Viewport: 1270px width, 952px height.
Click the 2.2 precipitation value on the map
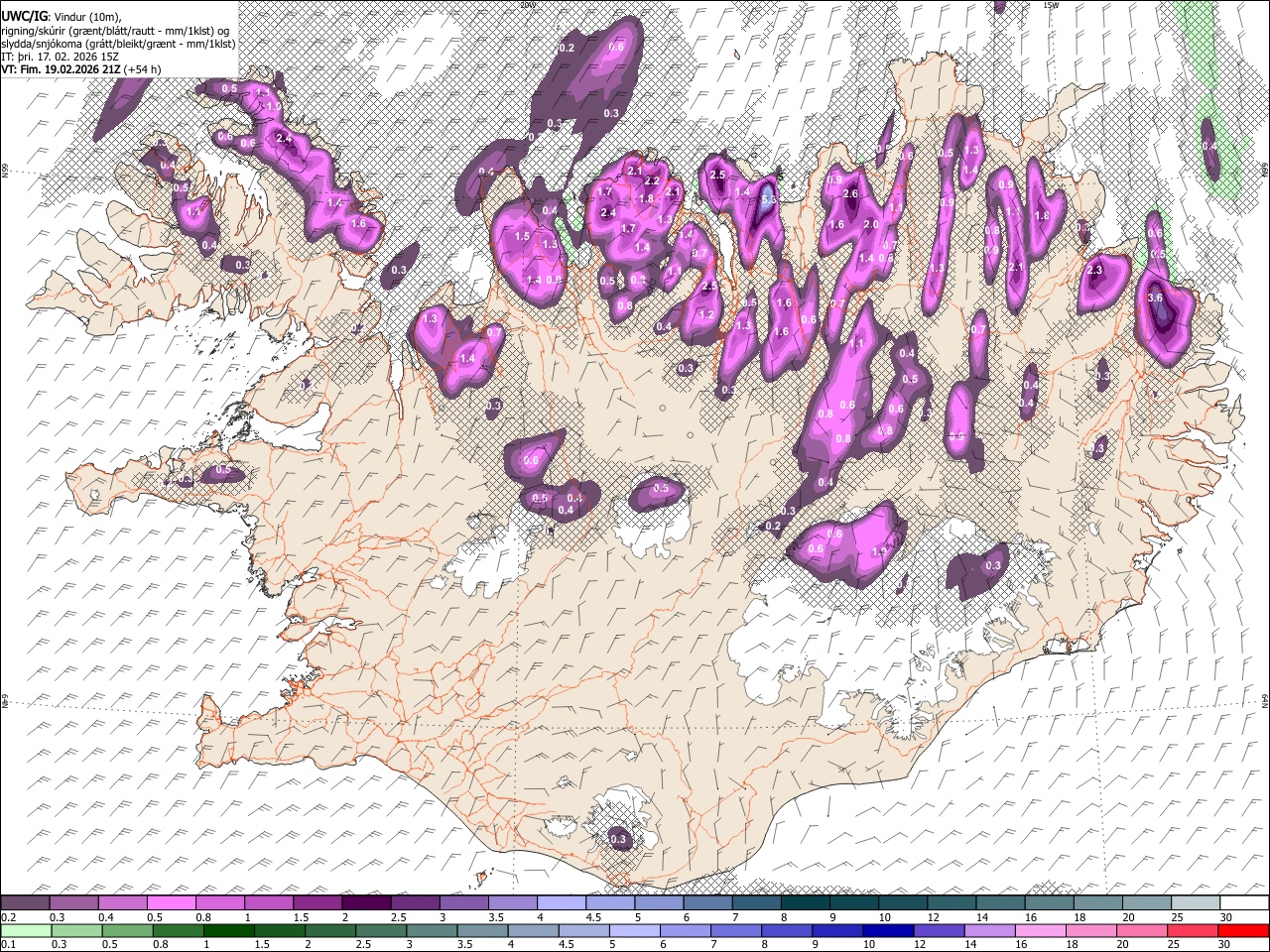tap(652, 181)
